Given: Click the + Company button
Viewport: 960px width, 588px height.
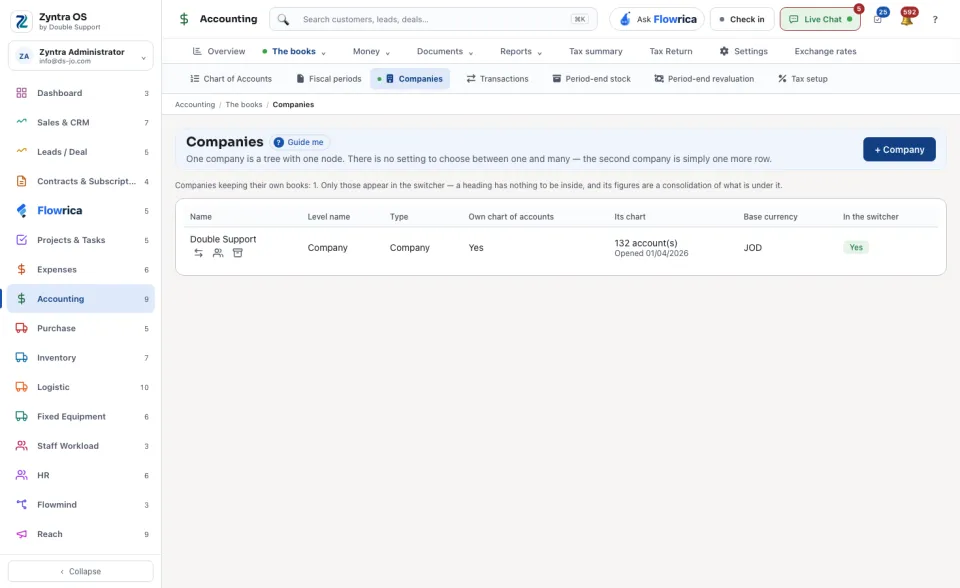Looking at the screenshot, I should pyautogui.click(x=899, y=149).
